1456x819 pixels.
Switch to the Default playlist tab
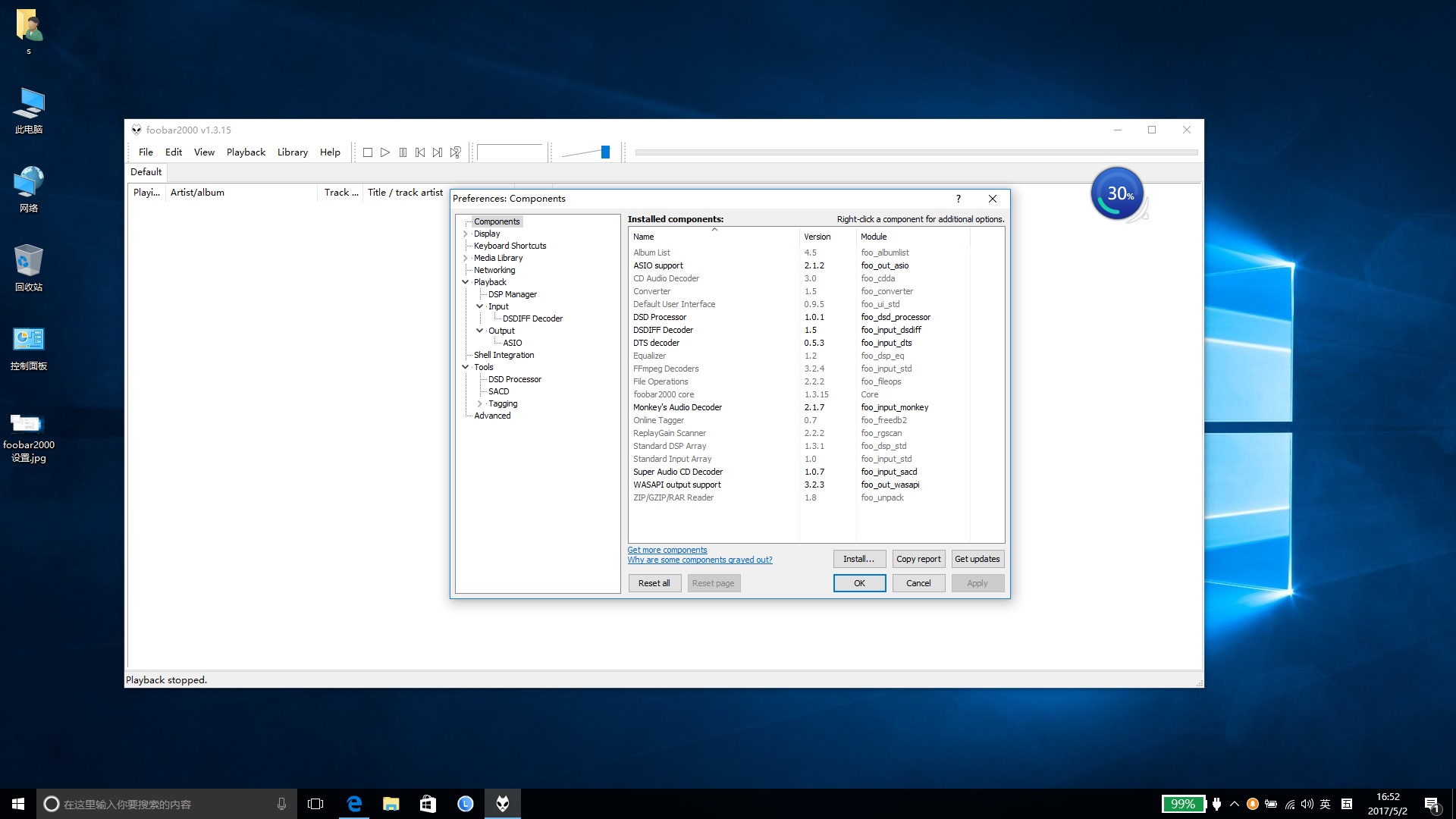[145, 172]
